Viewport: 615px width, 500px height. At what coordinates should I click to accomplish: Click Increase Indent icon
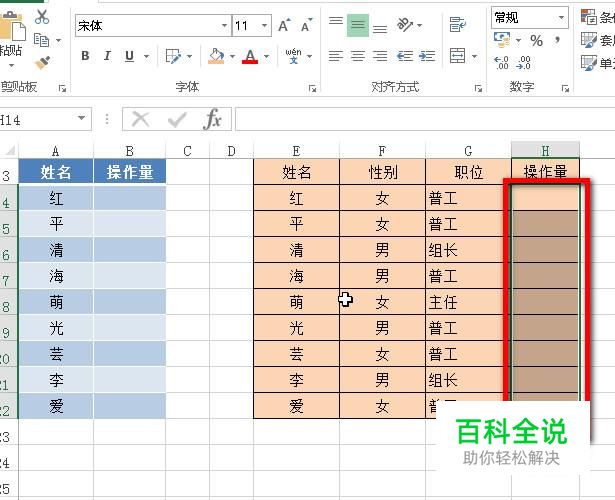427,56
